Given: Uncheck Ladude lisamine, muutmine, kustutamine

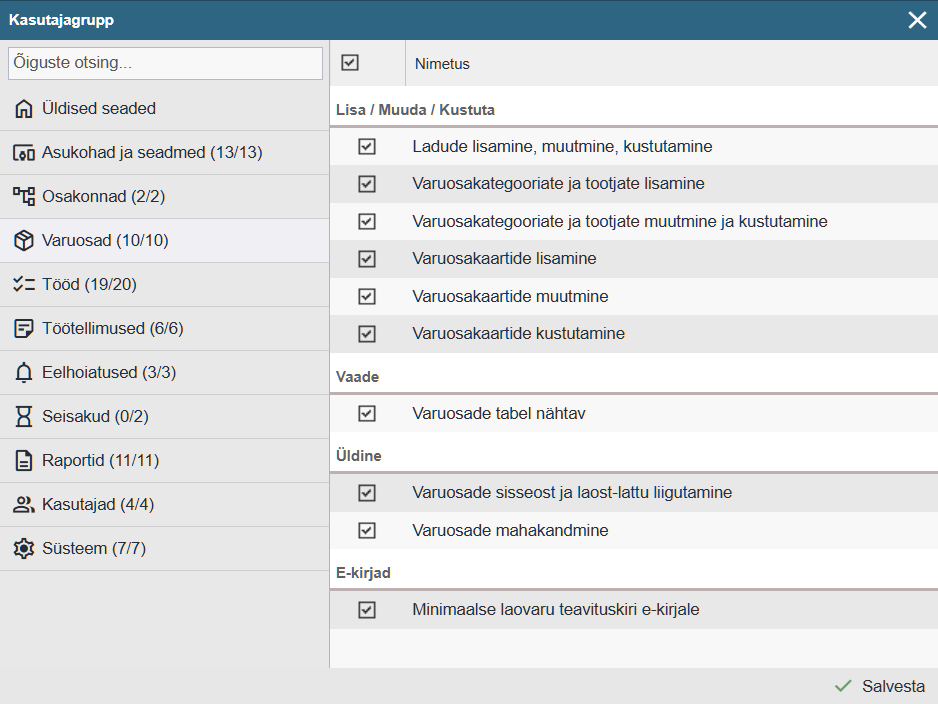Looking at the screenshot, I should (367, 147).
